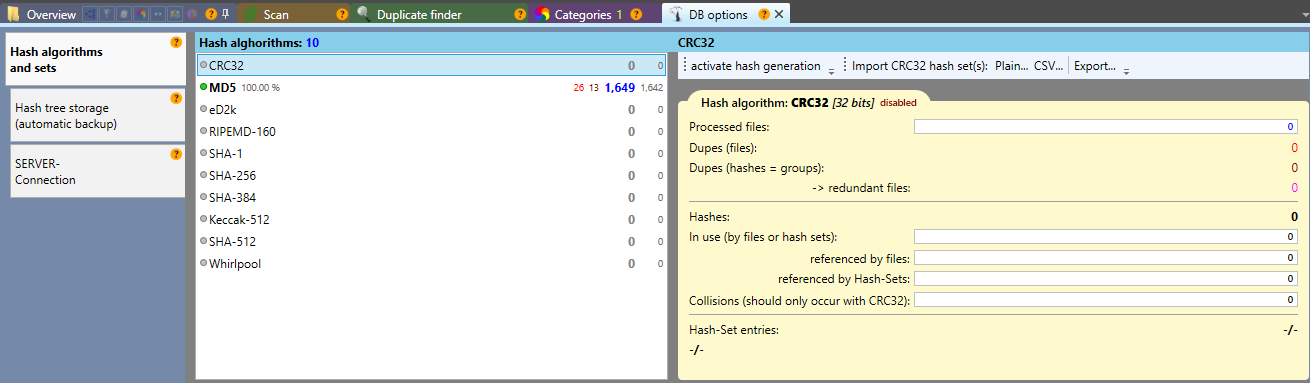This screenshot has height=383, width=1310.
Task: Click the referenced by files bar
Action: [1106, 258]
